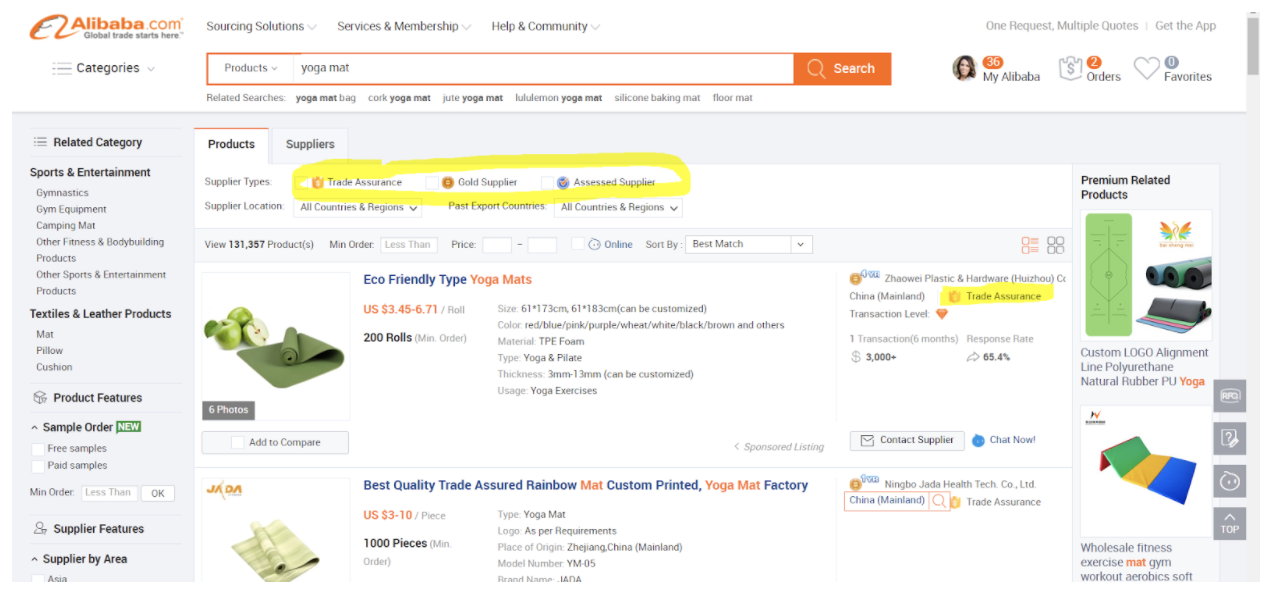Image resolution: width=1264 pixels, height=604 pixels.
Task: Click magnifier icon beside China (Mainland)
Action: point(938,501)
